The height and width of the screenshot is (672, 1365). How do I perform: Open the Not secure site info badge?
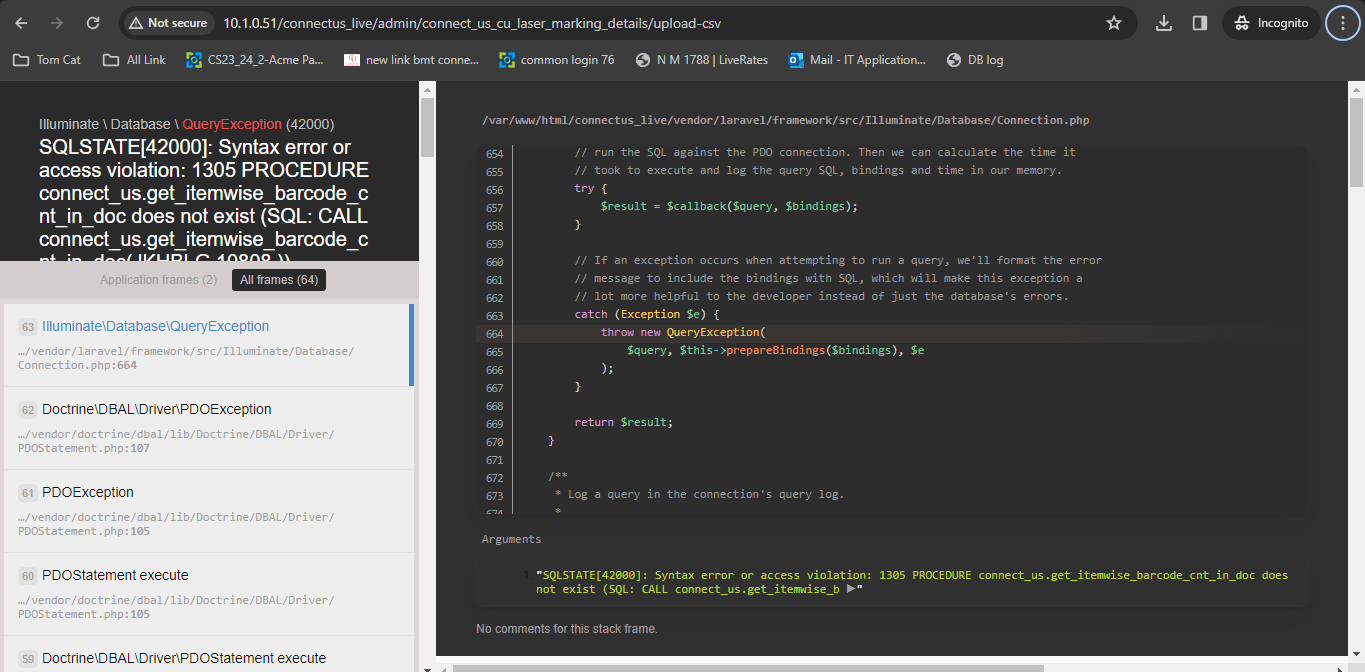click(x=168, y=23)
